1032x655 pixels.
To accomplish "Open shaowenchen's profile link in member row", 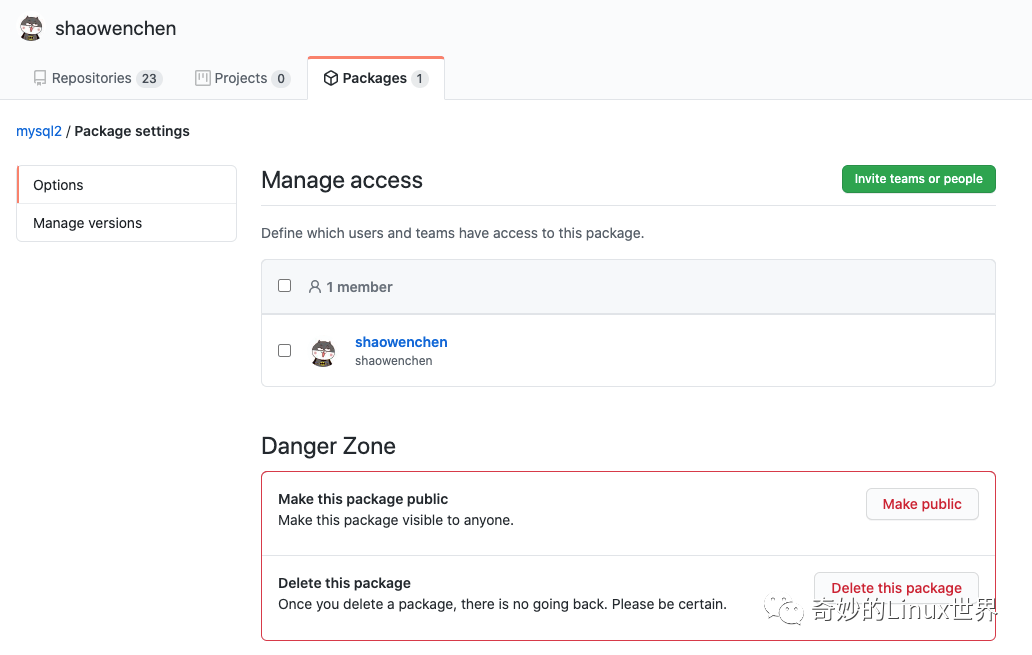I will (401, 342).
